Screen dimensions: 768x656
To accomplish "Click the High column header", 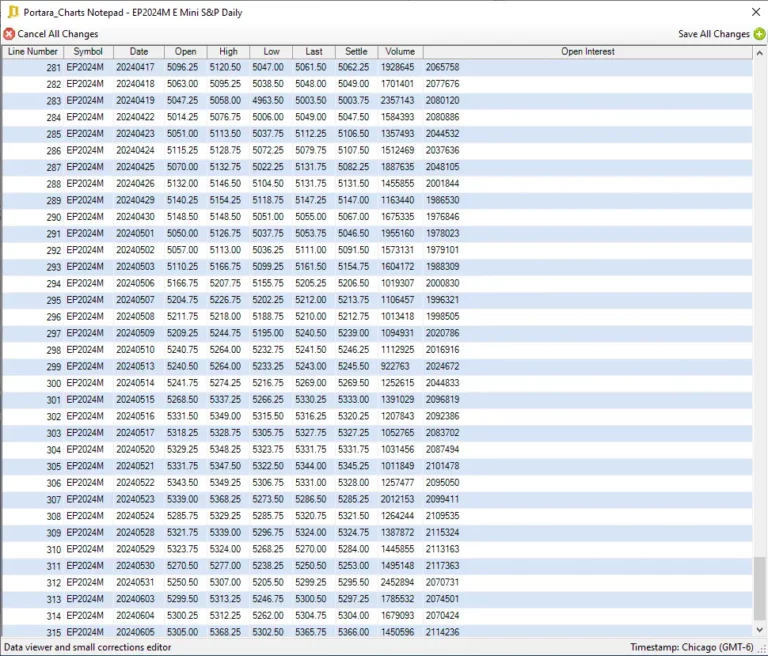I will click(228, 51).
